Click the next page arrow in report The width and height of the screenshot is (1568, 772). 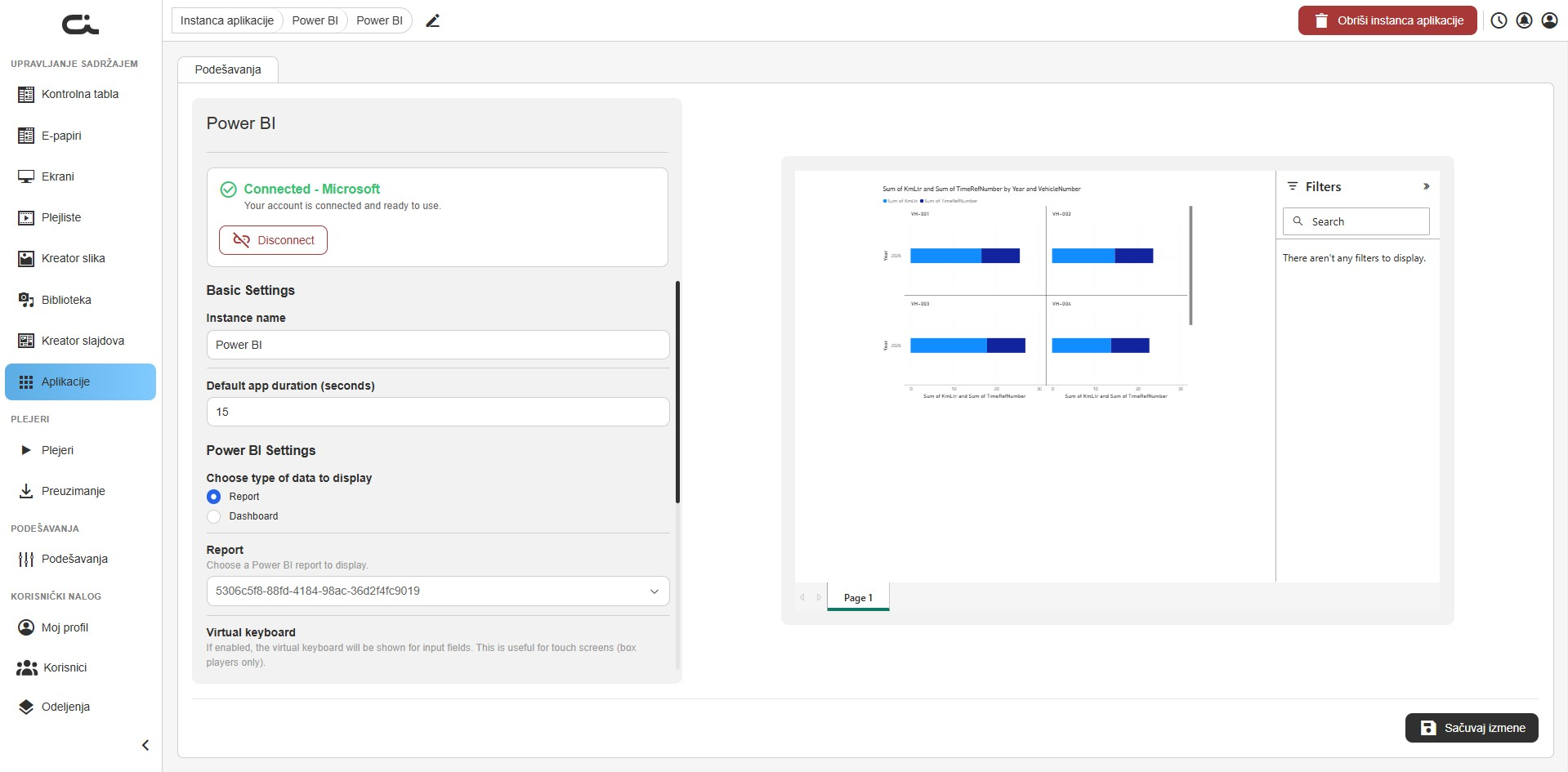pyautogui.click(x=819, y=597)
